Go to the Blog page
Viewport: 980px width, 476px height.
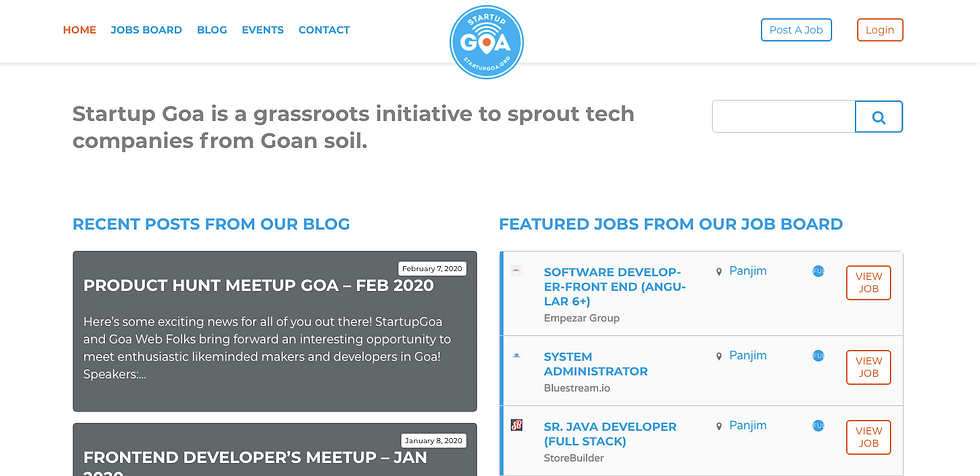(x=212, y=30)
